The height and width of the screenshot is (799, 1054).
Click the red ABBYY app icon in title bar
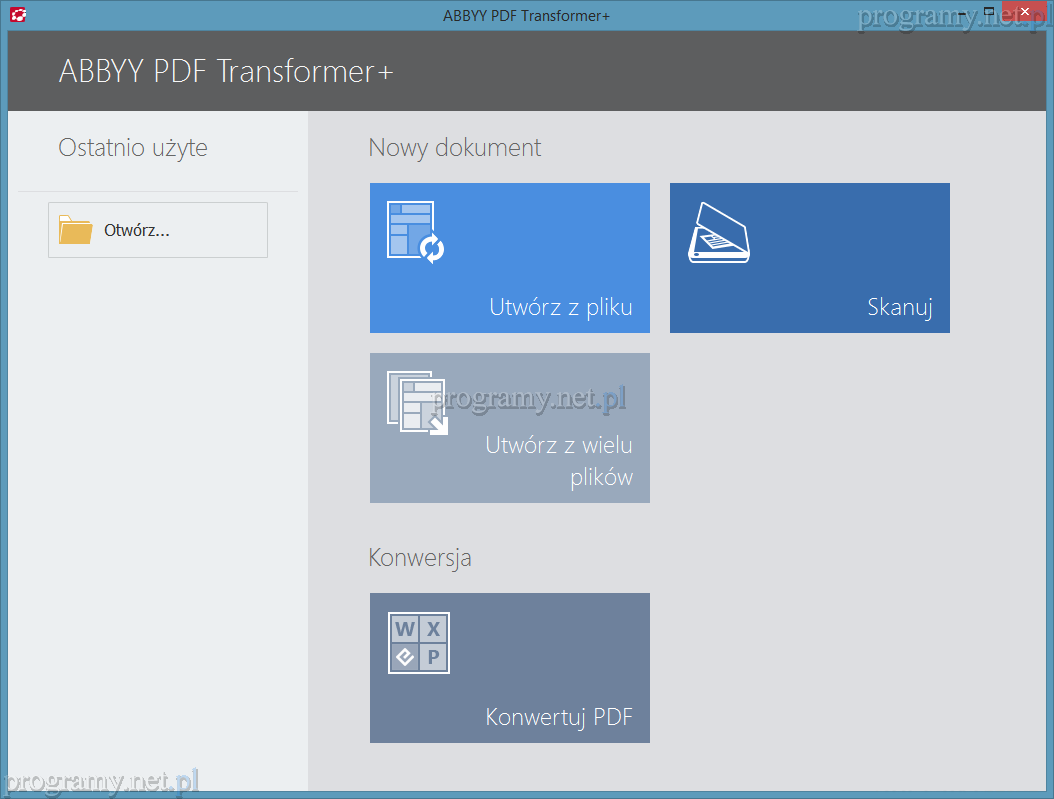click(x=17, y=15)
